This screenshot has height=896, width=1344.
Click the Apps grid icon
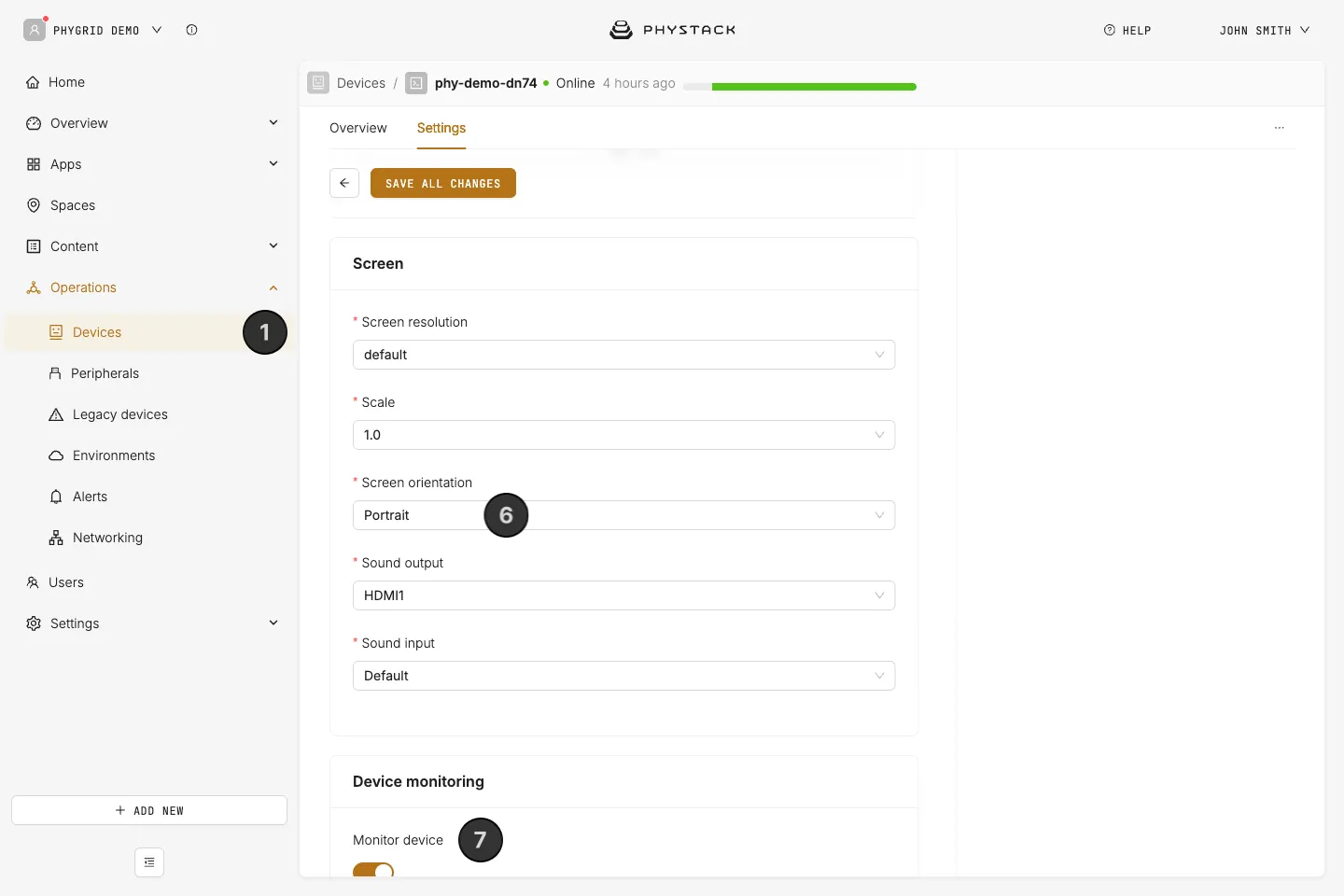(34, 164)
